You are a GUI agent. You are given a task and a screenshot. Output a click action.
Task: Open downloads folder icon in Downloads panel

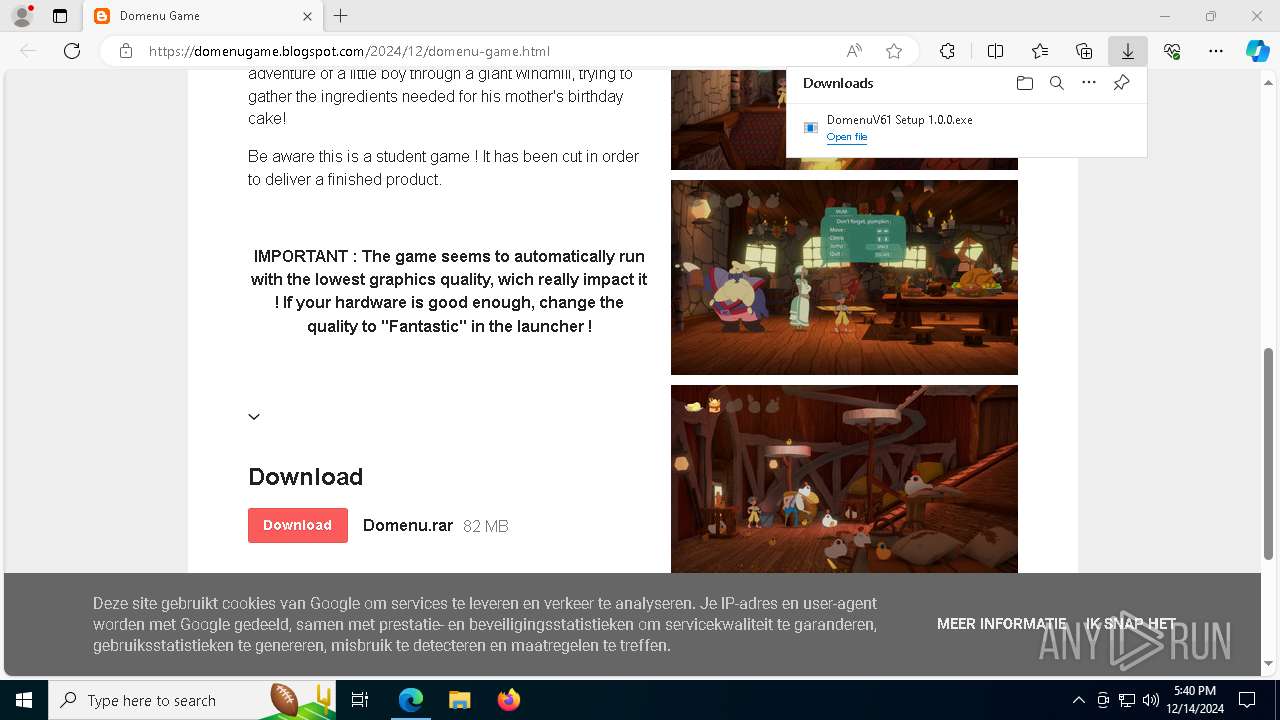point(1025,83)
